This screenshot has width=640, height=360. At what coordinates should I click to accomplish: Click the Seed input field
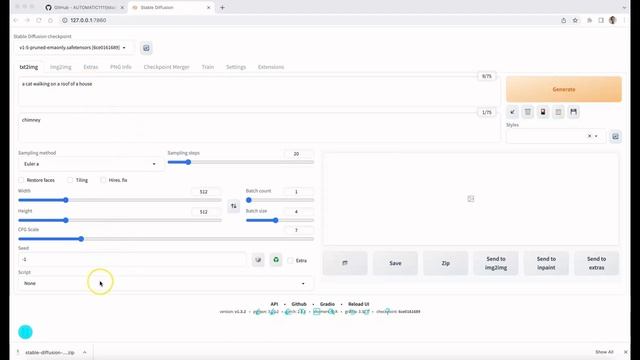tap(132, 260)
